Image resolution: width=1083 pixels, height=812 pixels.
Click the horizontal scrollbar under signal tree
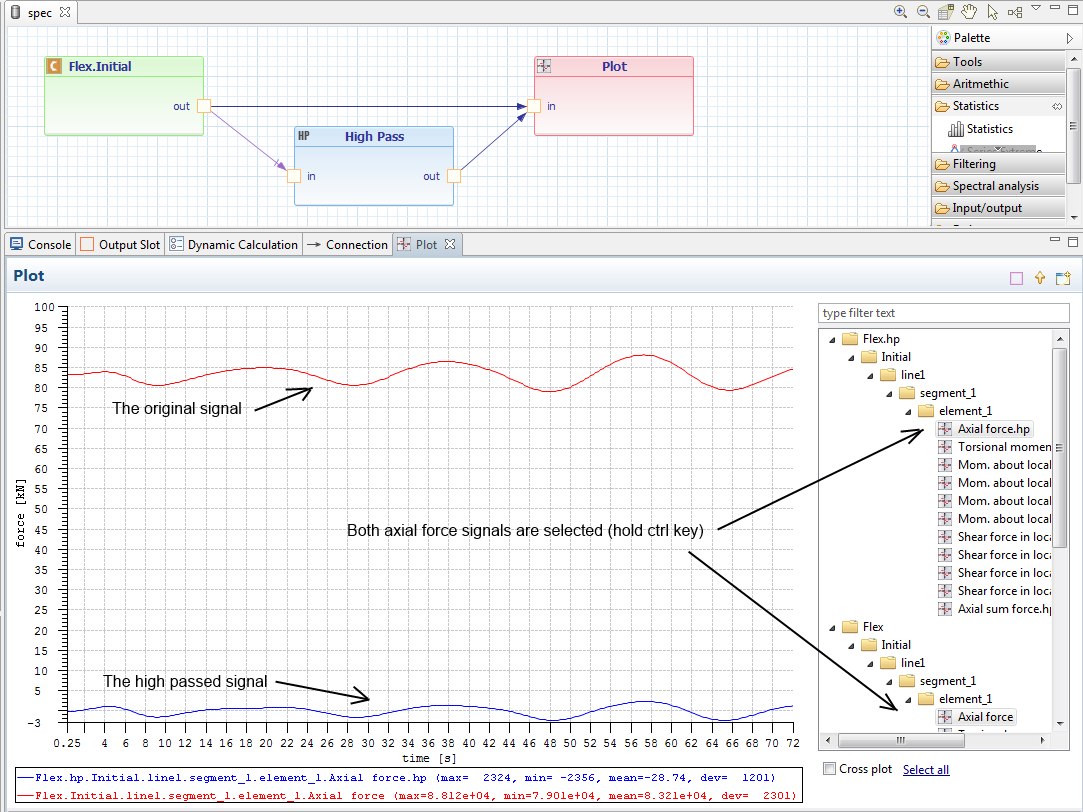click(900, 741)
